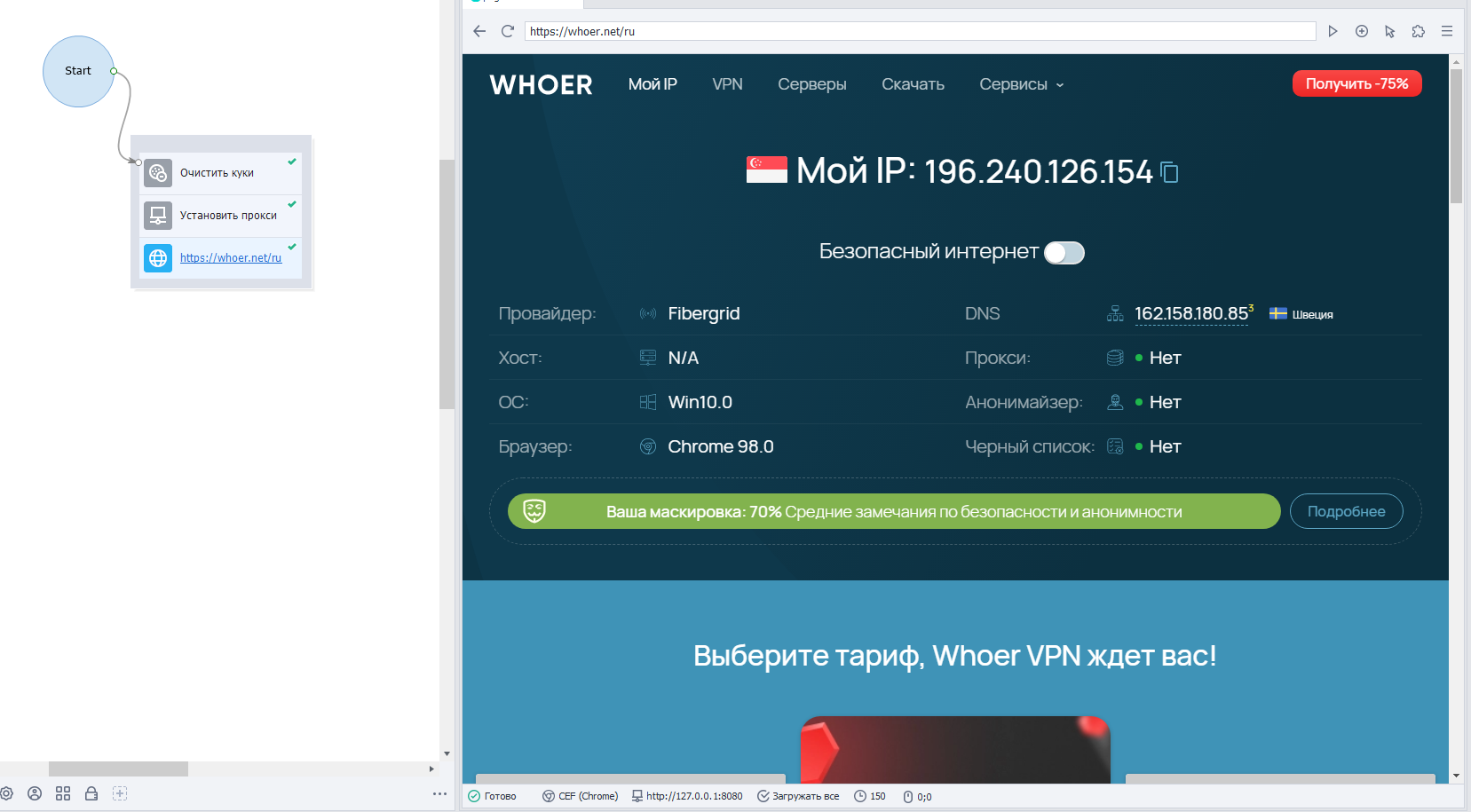Click the horizontal scrollbar in project panel
Viewport: 1471px width, 812px height.
(118, 769)
